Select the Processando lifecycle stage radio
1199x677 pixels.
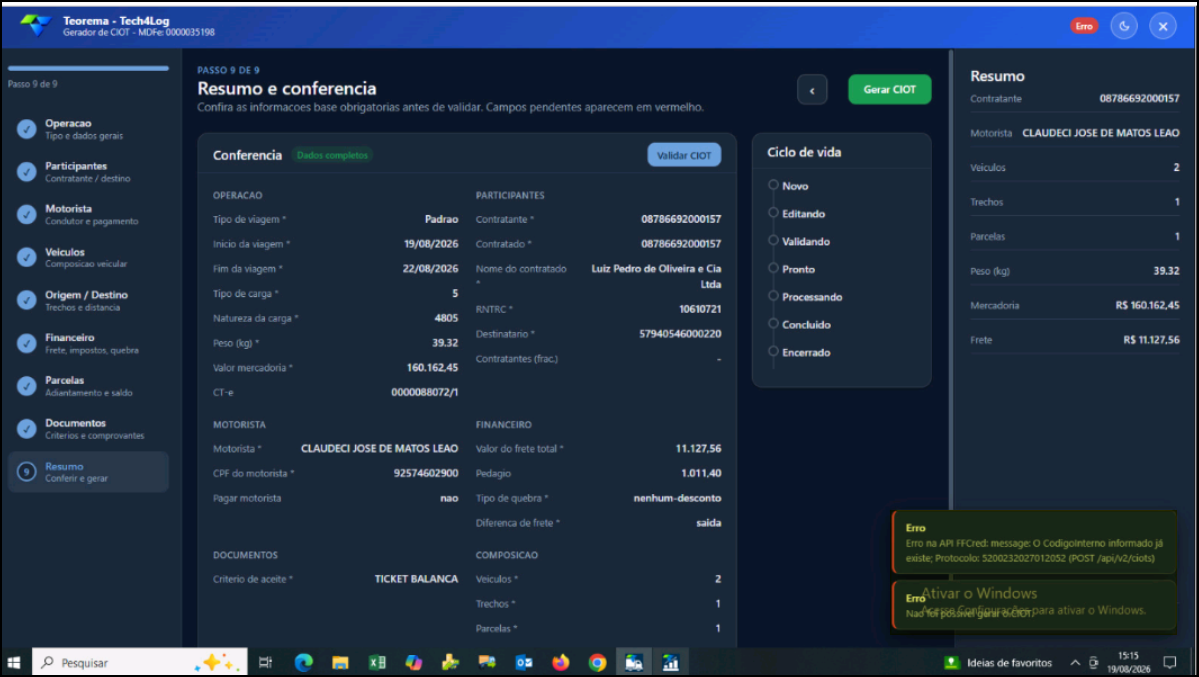(x=773, y=296)
